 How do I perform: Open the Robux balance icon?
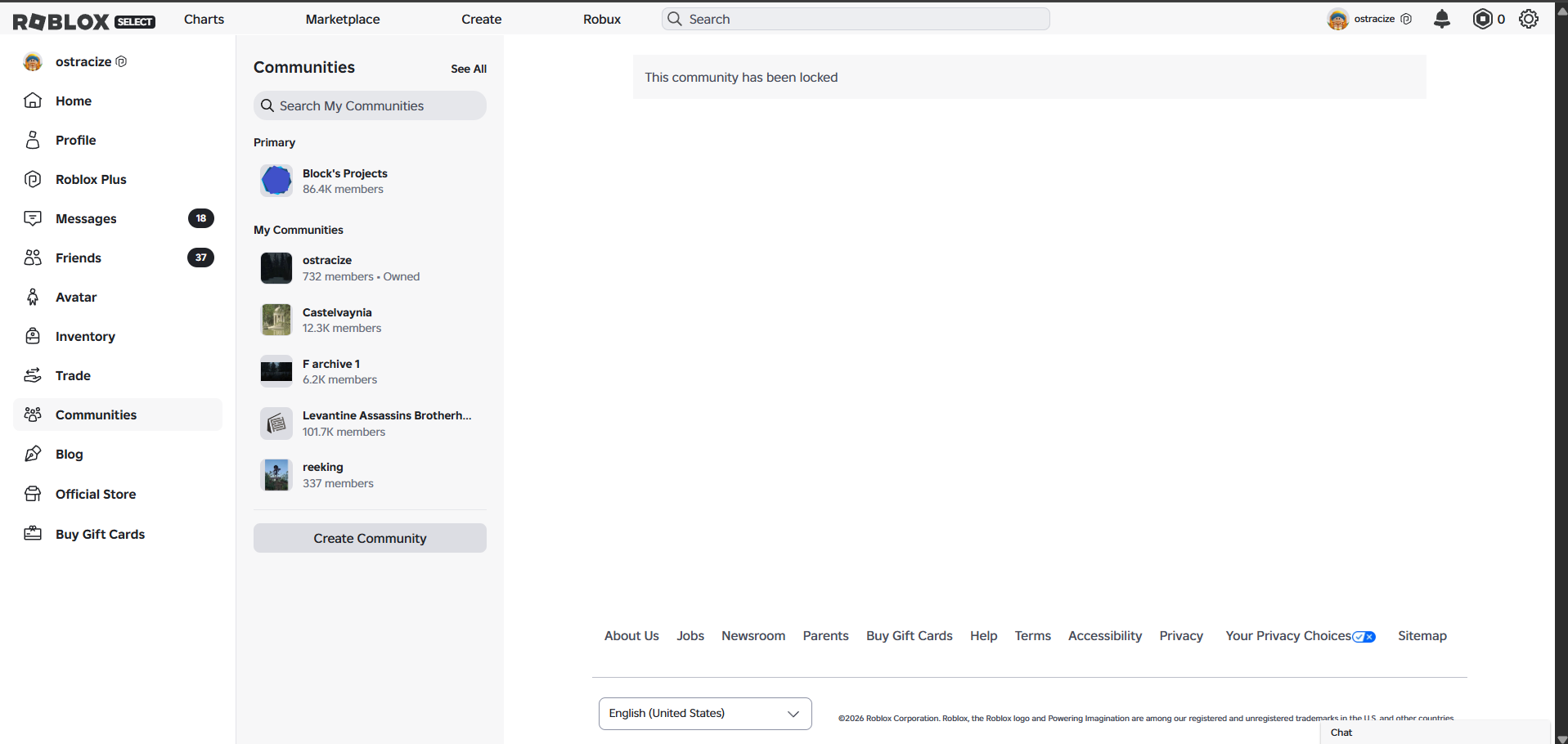tap(1482, 19)
